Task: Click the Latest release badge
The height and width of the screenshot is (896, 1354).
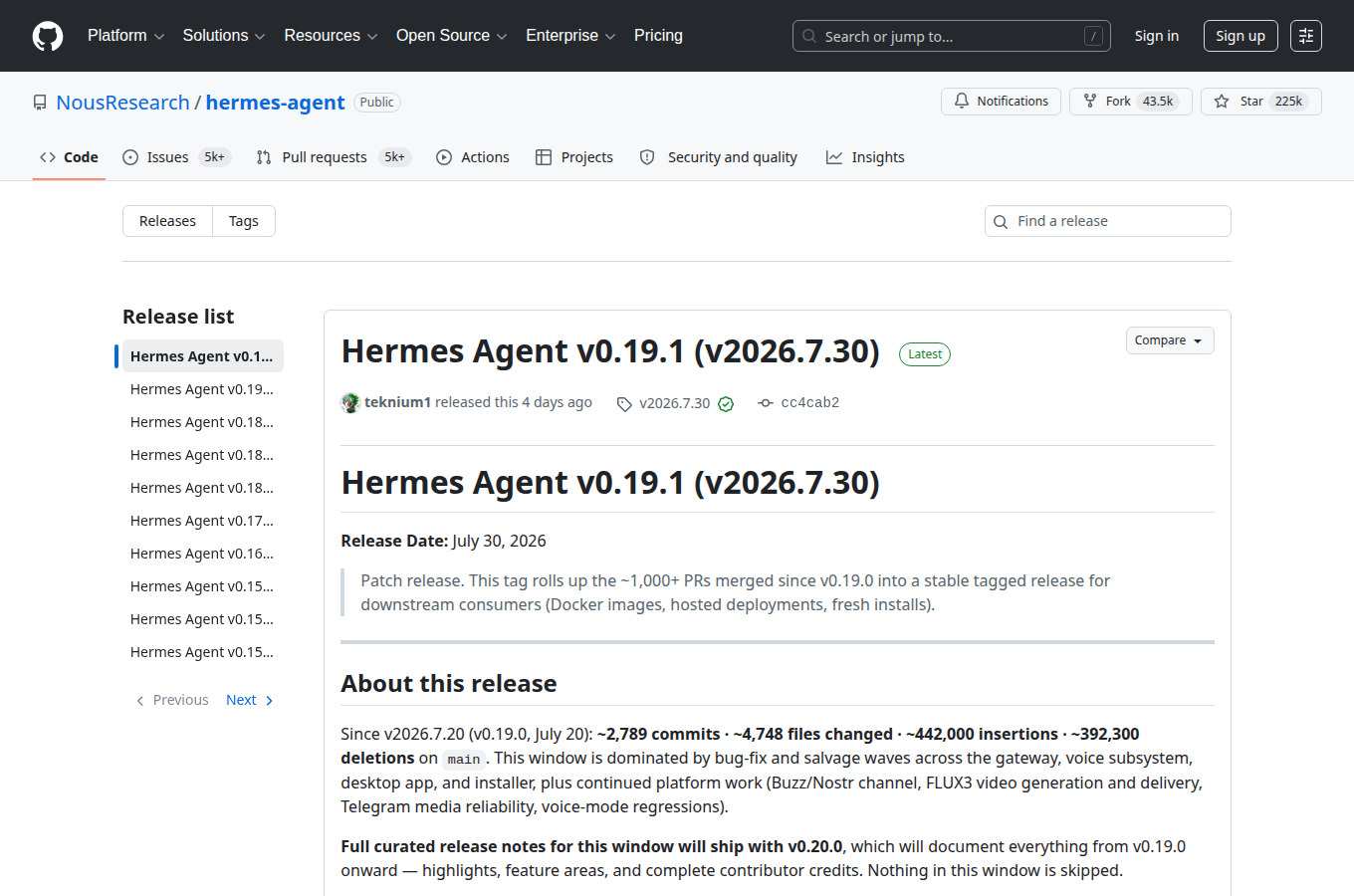Action: [925, 354]
